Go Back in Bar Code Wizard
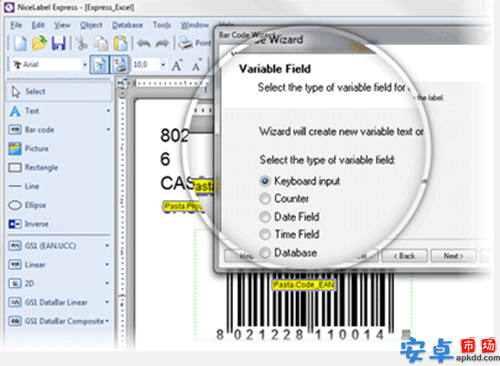 tap(404, 256)
